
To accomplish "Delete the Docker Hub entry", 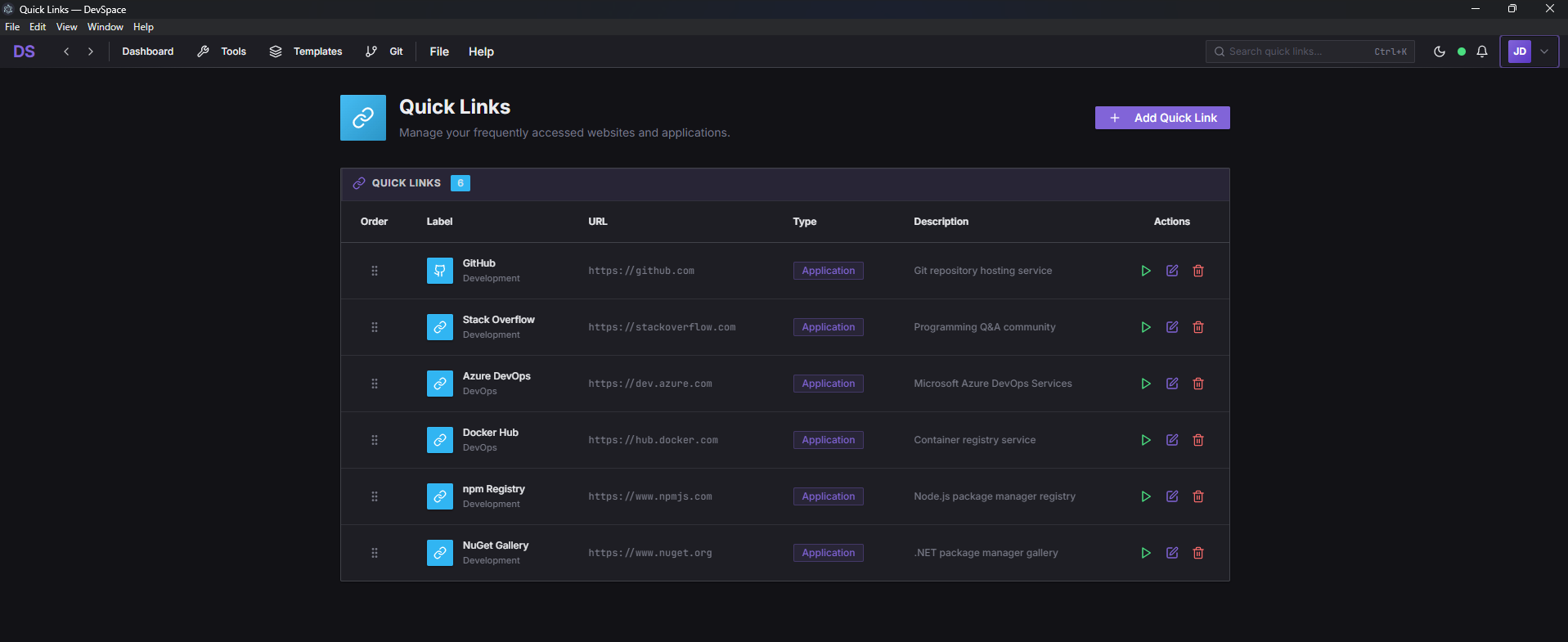I will click(1198, 440).
